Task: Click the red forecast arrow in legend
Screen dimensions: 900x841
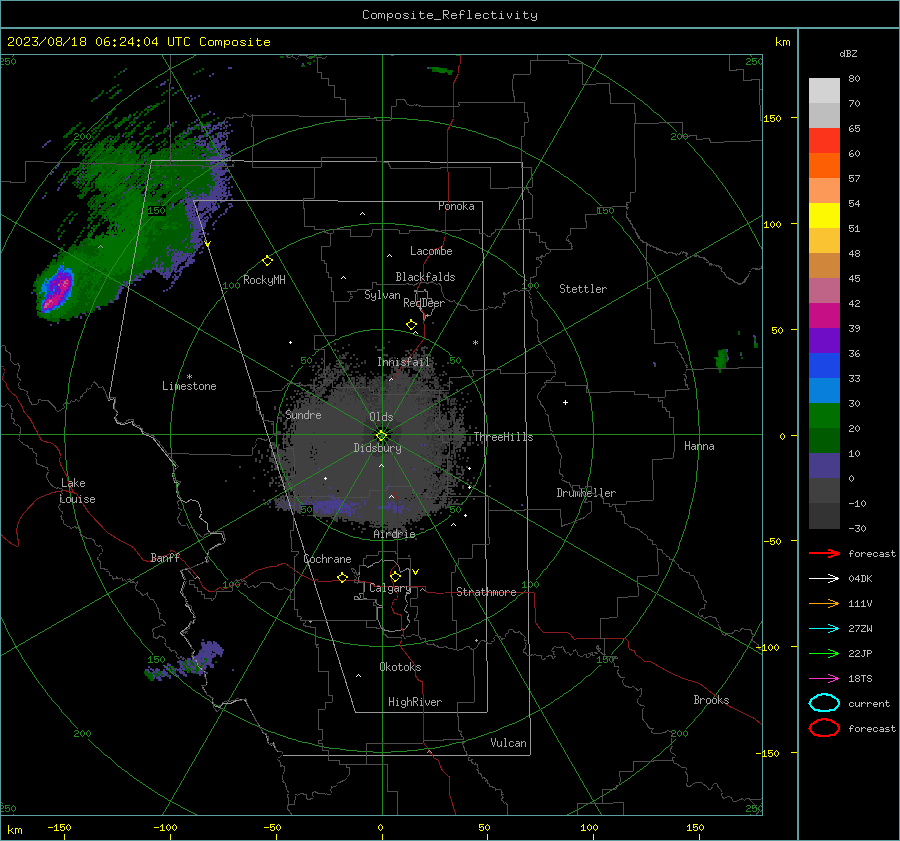Action: coord(824,553)
